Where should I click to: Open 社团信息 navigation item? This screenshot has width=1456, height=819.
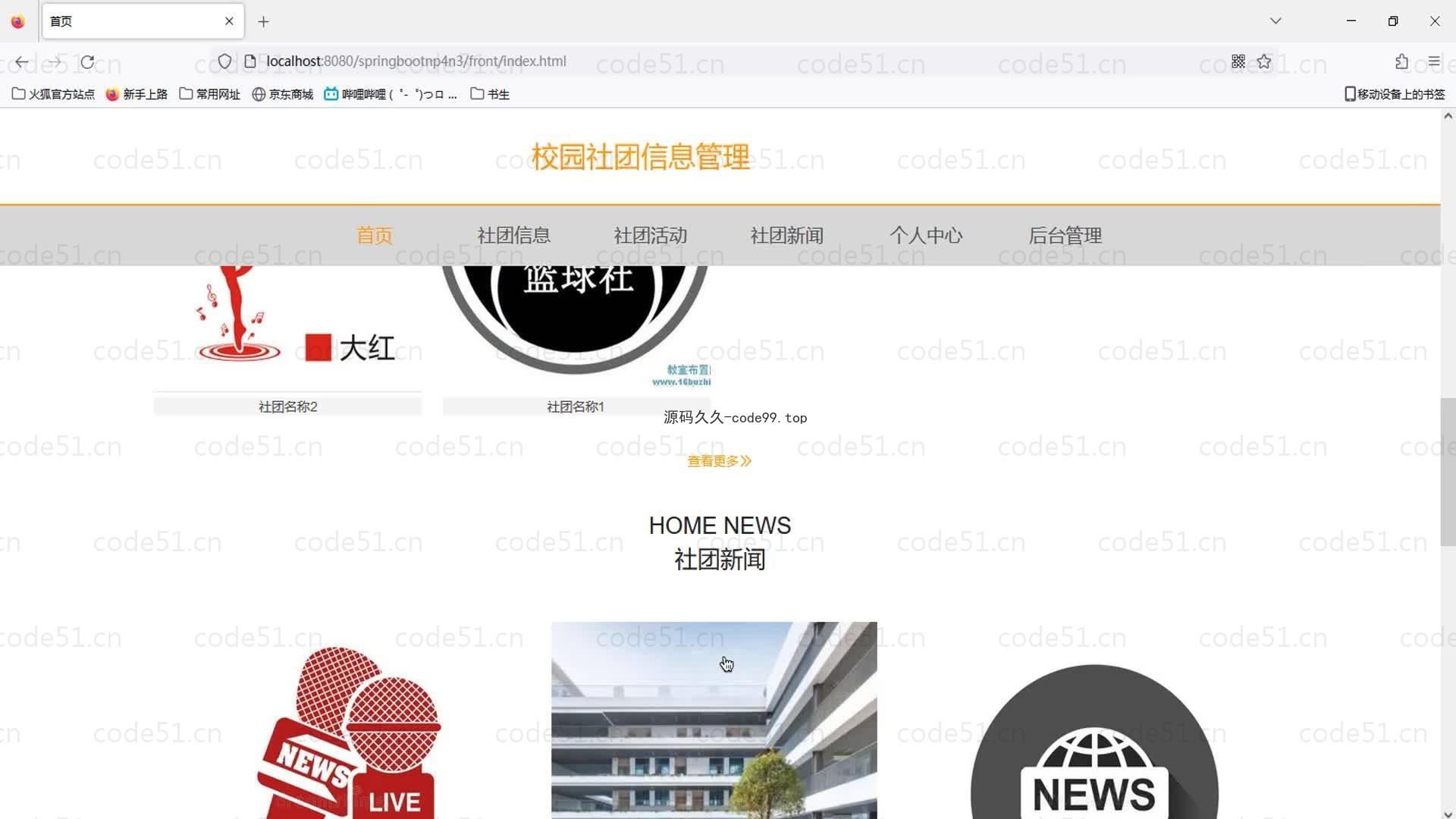[514, 236]
